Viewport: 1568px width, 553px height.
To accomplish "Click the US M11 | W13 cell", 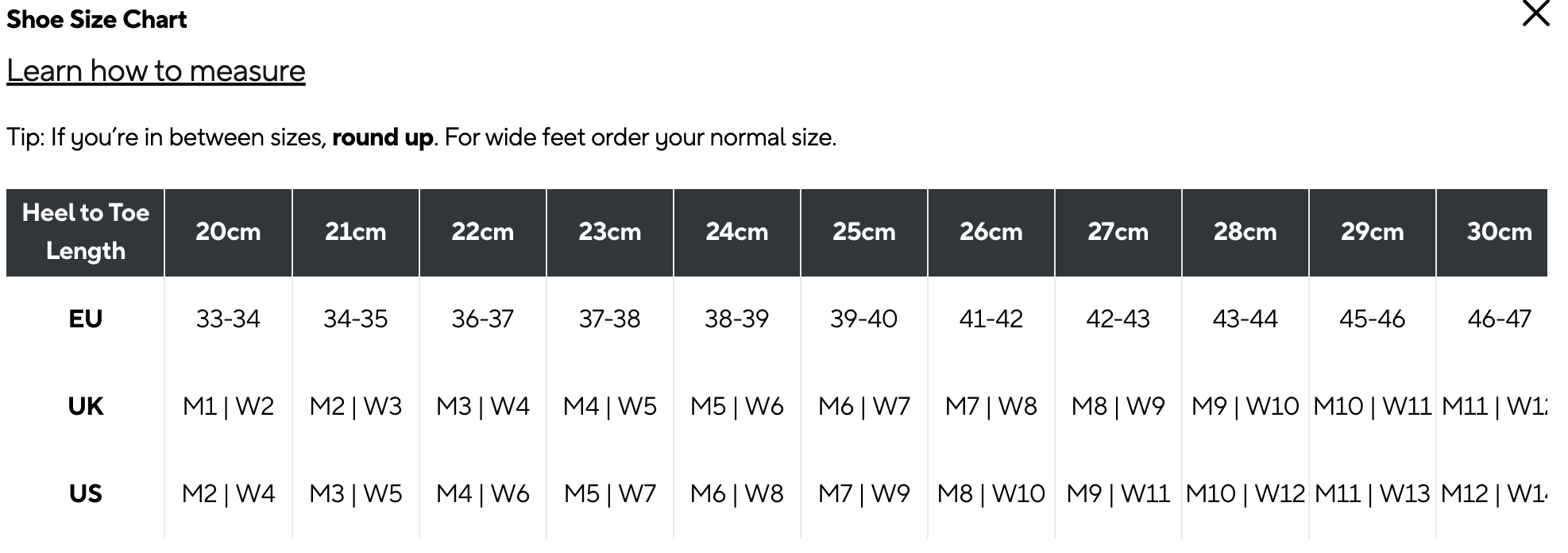I will point(1372,494).
